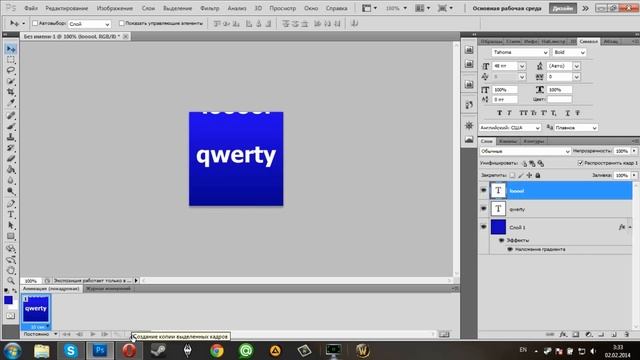Hide the qwerty text layer
Image resolution: width=640 pixels, height=360 pixels.
pos(484,209)
